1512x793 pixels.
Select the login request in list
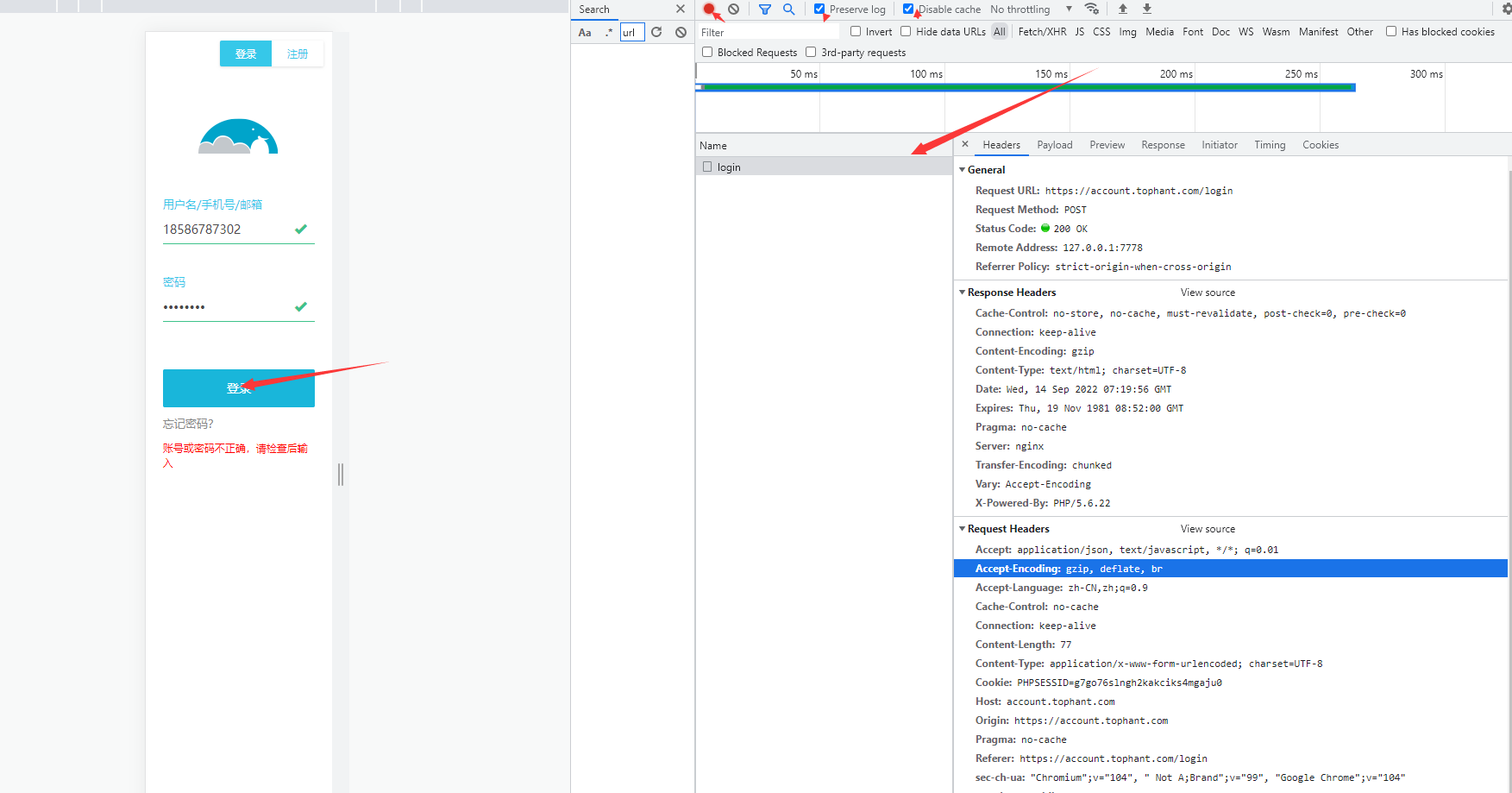point(824,167)
